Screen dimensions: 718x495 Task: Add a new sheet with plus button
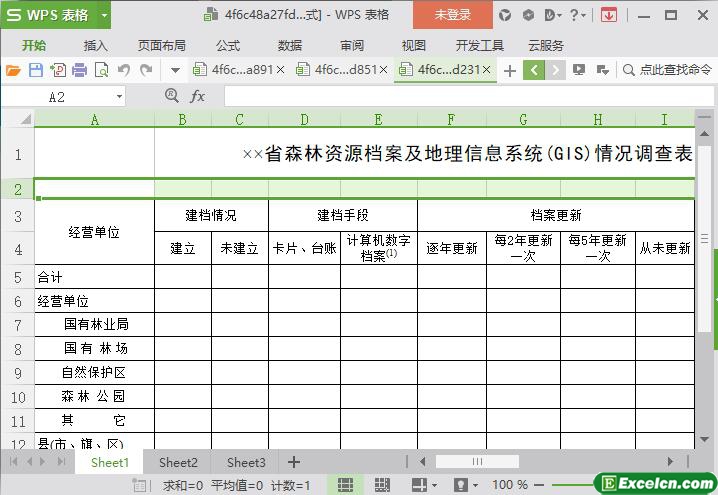(x=294, y=462)
